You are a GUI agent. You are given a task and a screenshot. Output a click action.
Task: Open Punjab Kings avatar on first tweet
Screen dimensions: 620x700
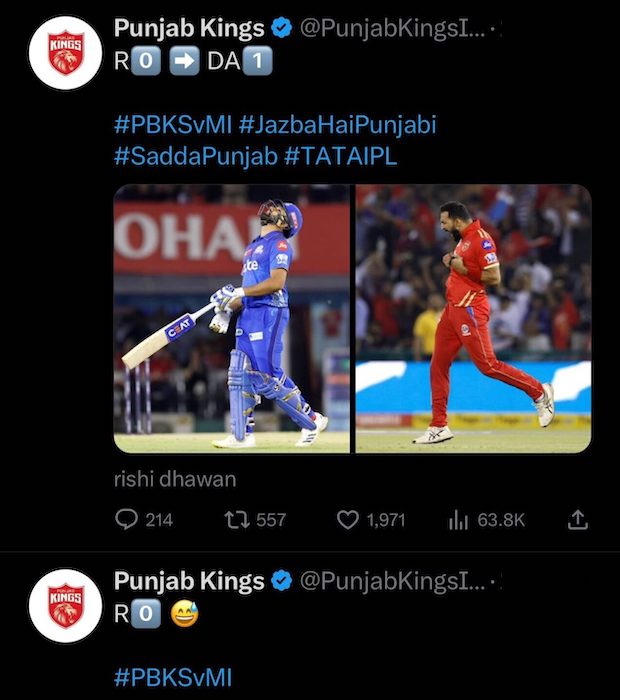(66, 54)
